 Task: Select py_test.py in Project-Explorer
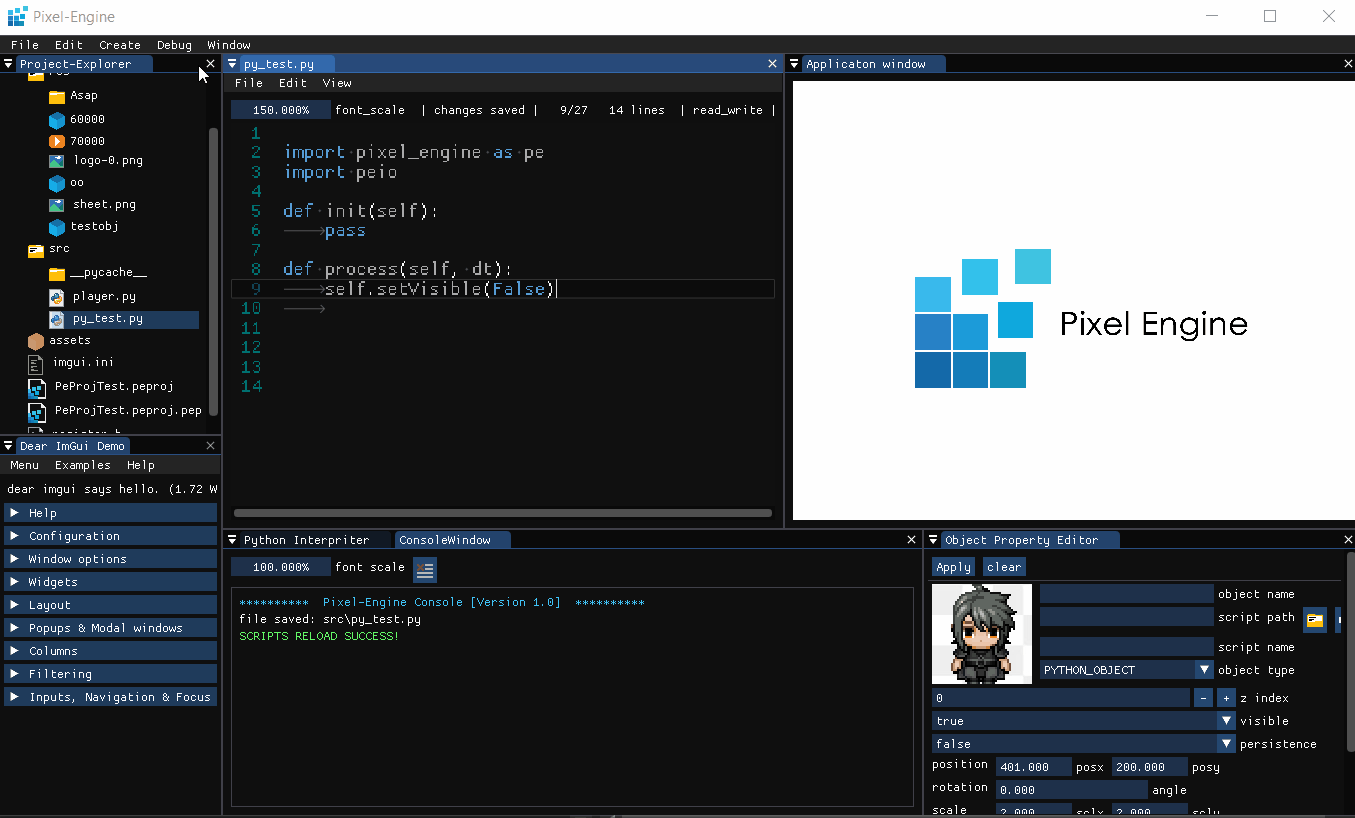pyautogui.click(x=122, y=320)
